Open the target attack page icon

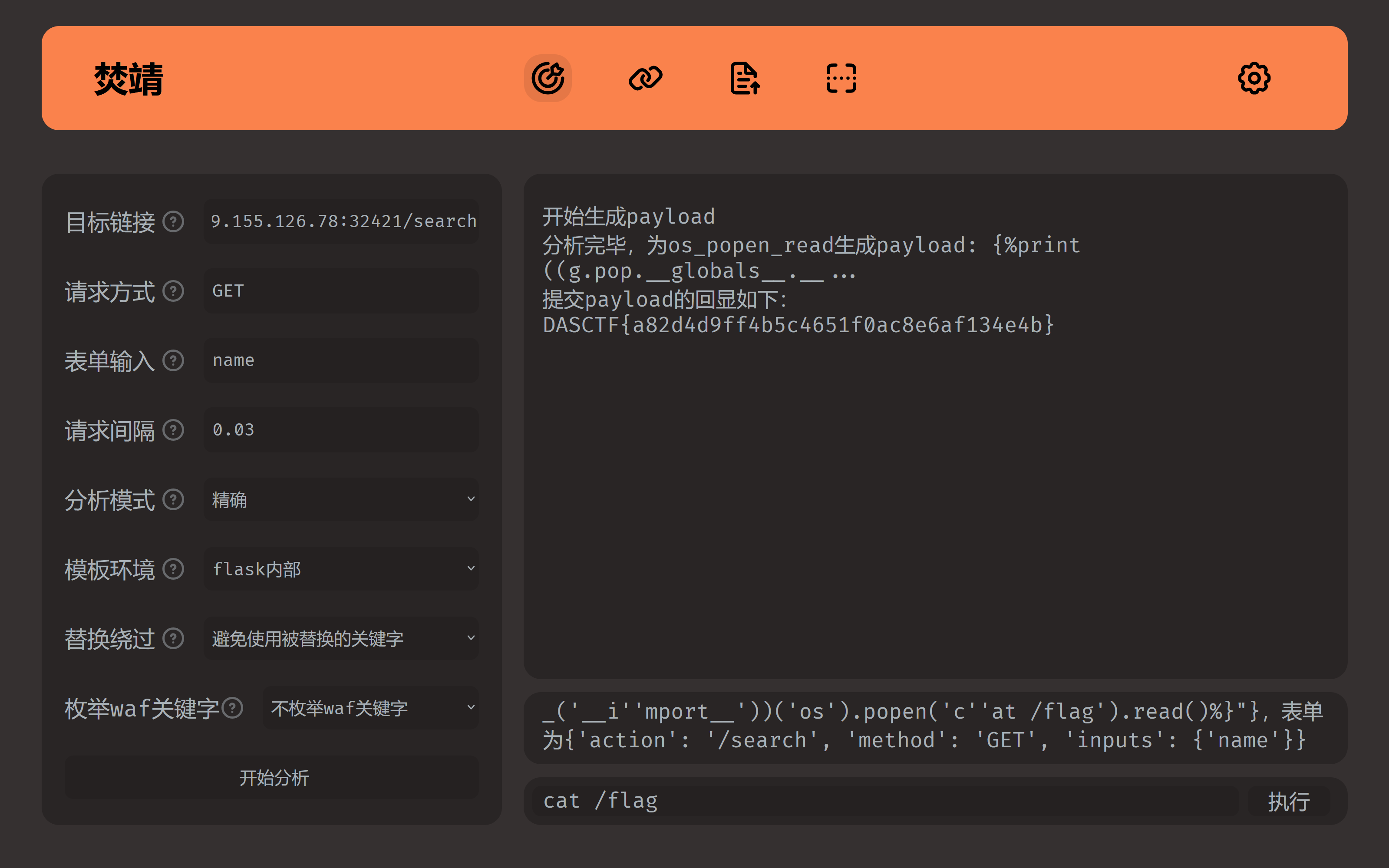[x=548, y=78]
